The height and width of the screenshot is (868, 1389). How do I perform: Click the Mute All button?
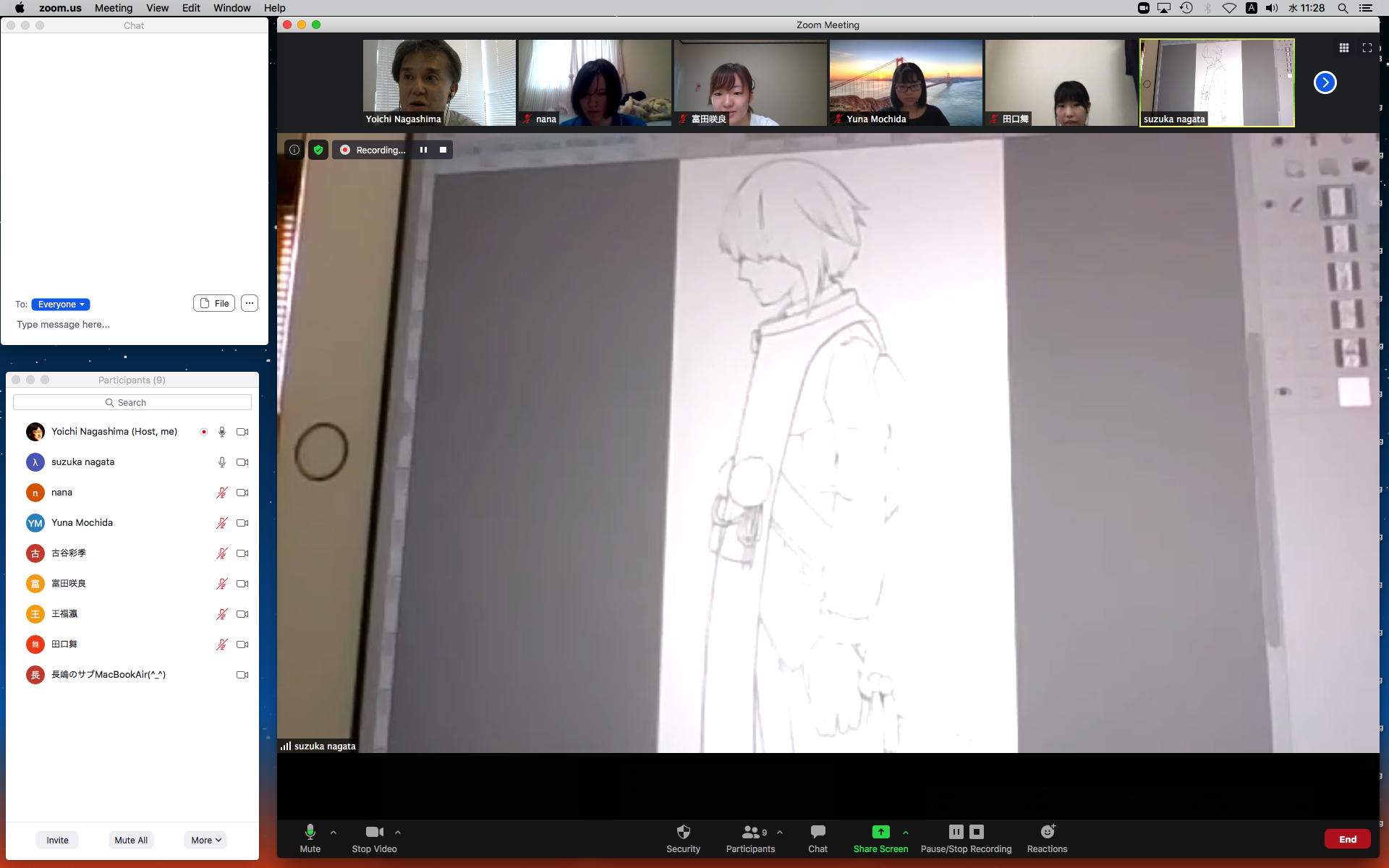click(131, 840)
